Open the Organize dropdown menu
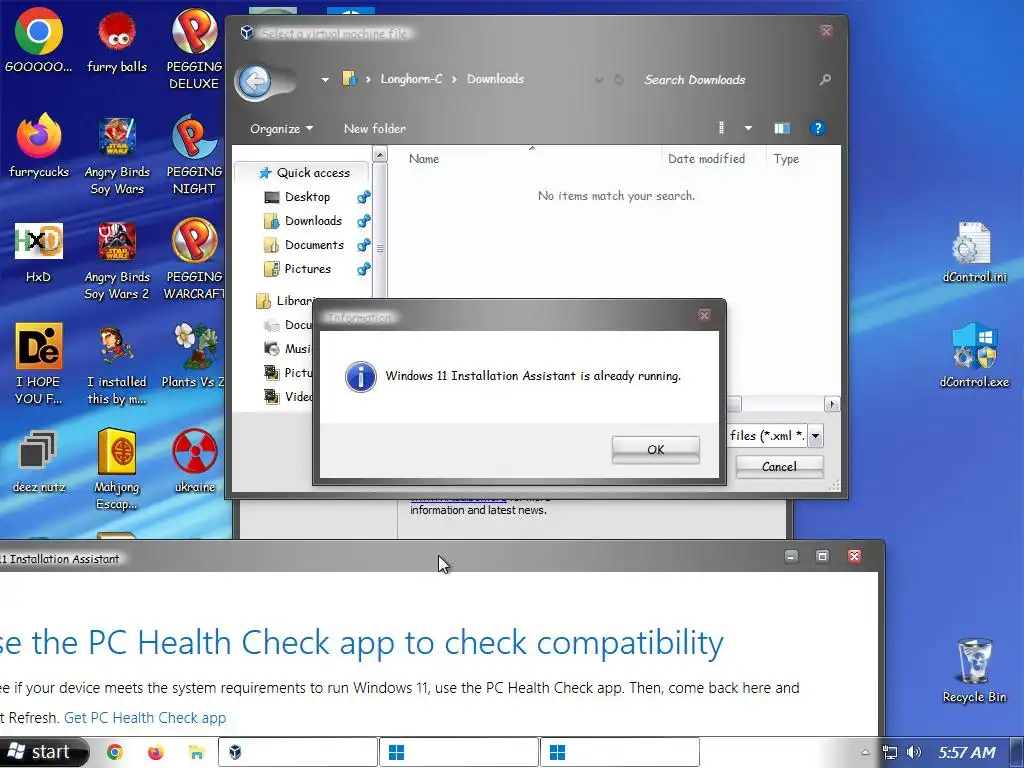 [281, 129]
